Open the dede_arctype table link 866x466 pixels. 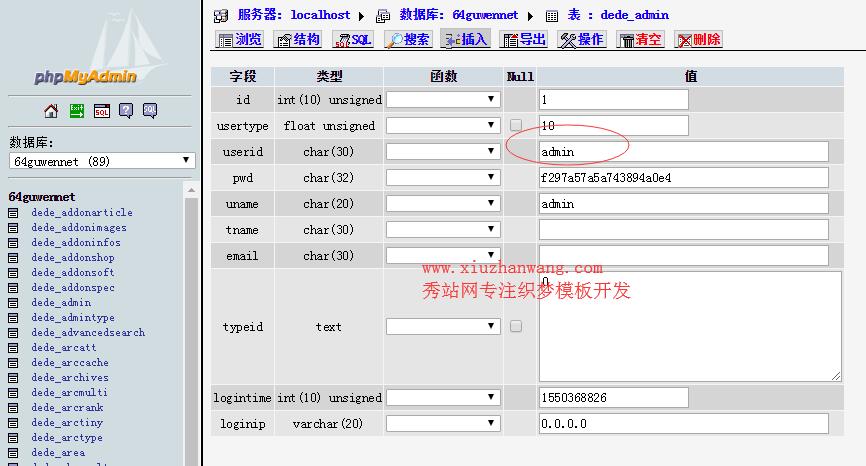tap(66, 438)
